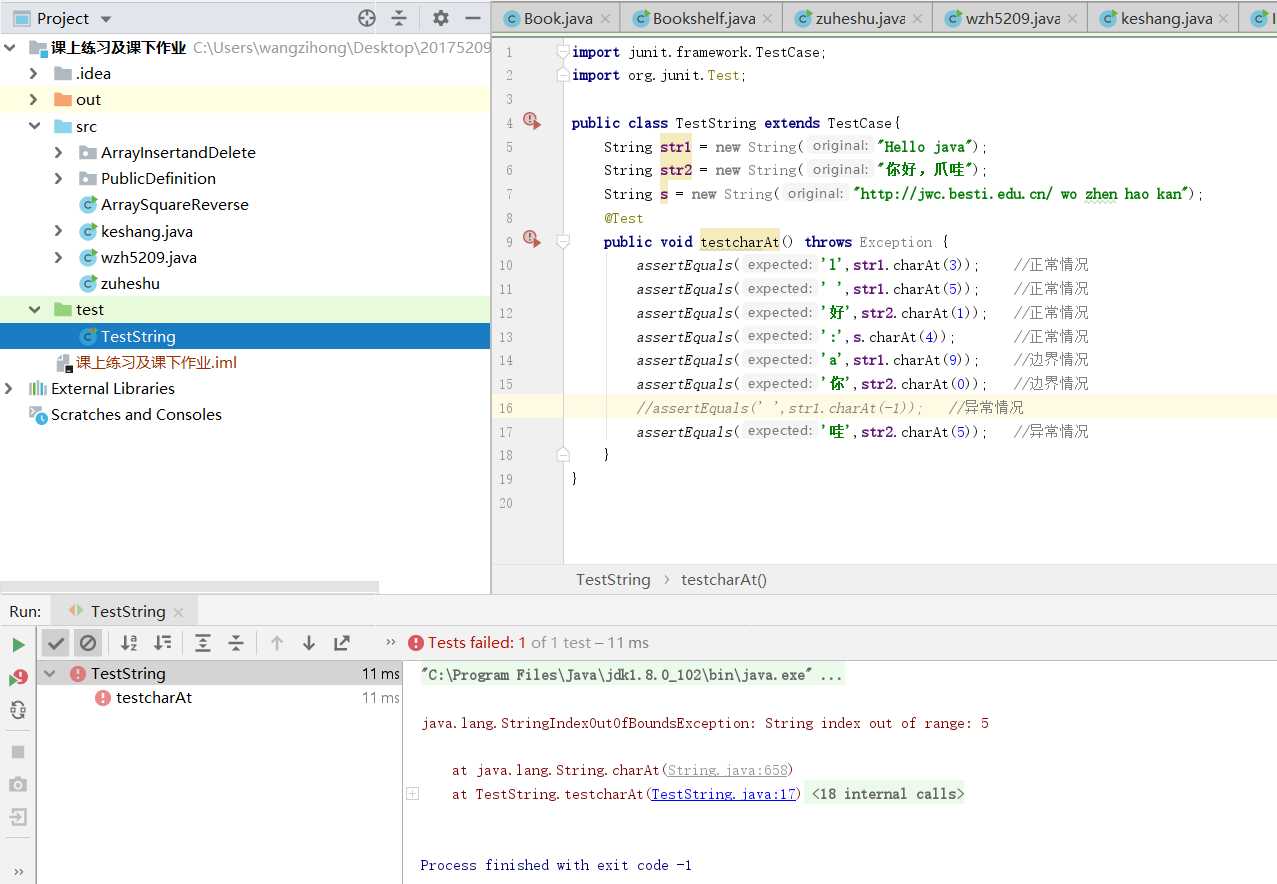Click Collapse All icon in test results toolbar
This screenshot has width=1277, height=884.
coord(236,643)
